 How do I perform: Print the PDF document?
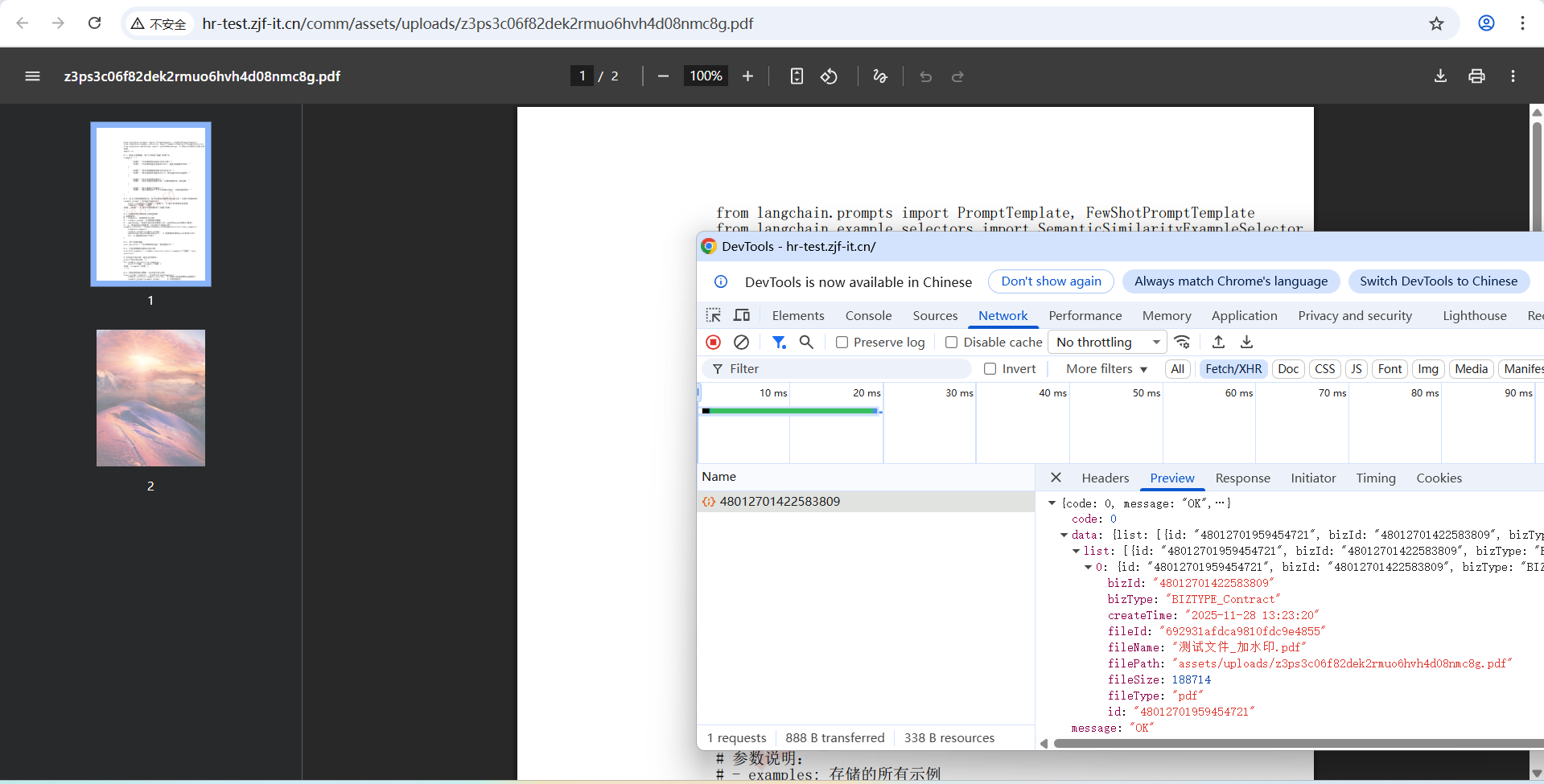pyautogui.click(x=1476, y=76)
